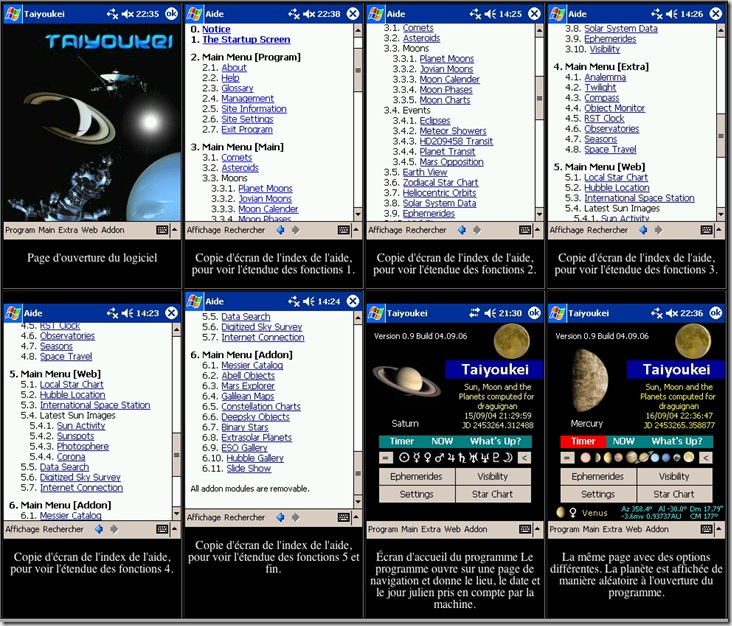
Task: Select the Jupiter symbol in the planet symbol row
Action: (x=451, y=458)
